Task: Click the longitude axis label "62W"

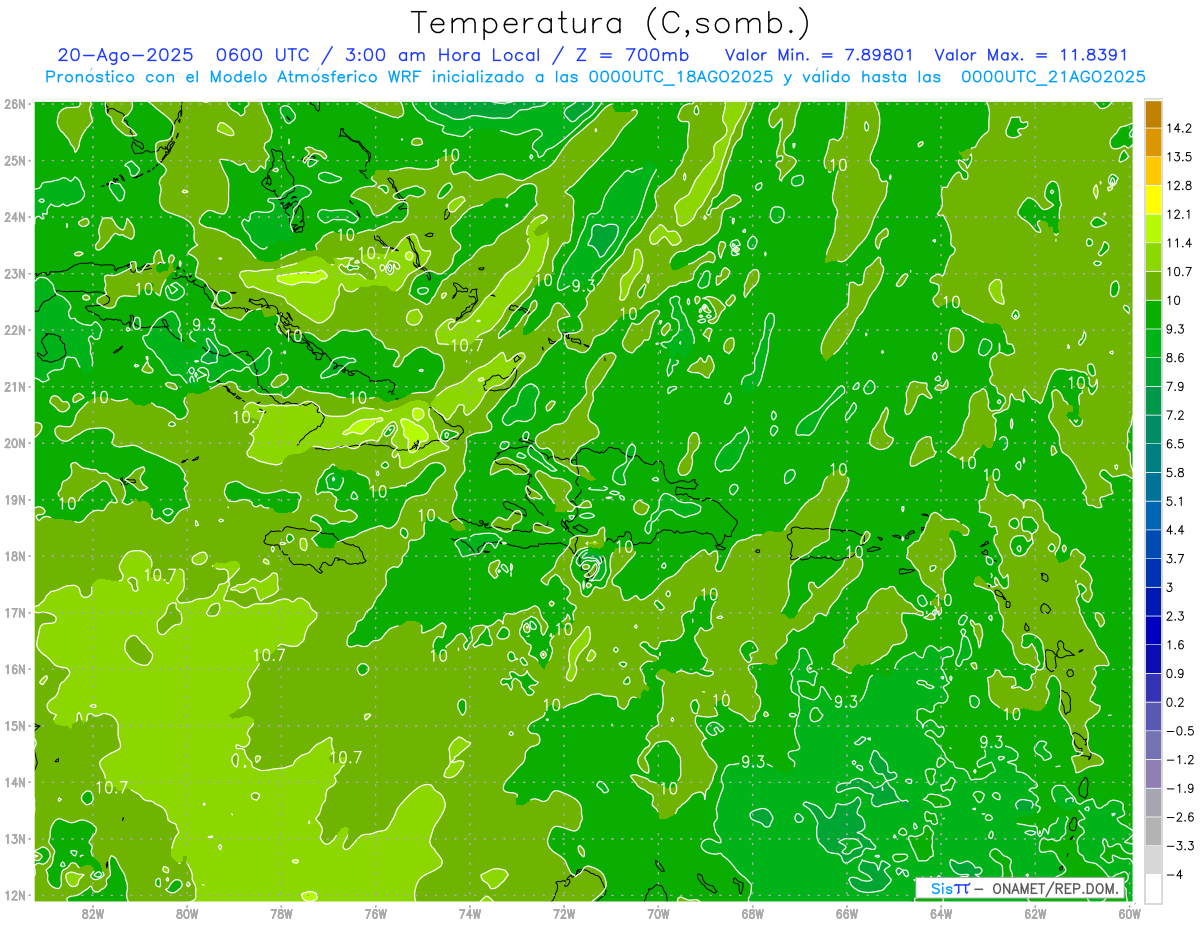Action: coord(1035,913)
